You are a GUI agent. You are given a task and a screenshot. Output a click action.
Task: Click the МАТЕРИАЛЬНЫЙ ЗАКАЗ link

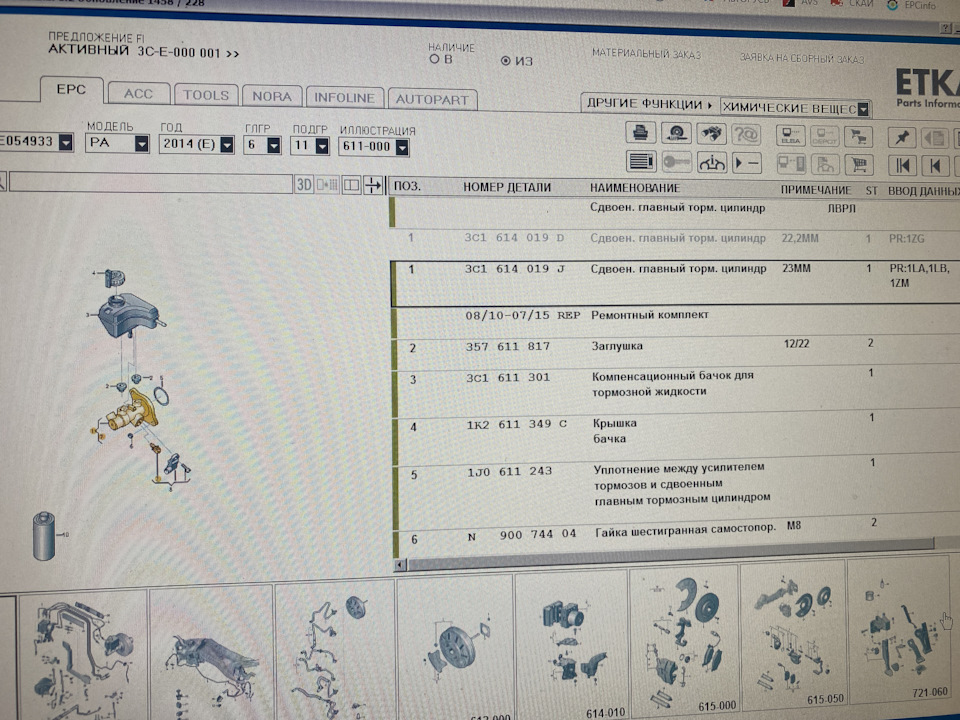click(x=646, y=54)
